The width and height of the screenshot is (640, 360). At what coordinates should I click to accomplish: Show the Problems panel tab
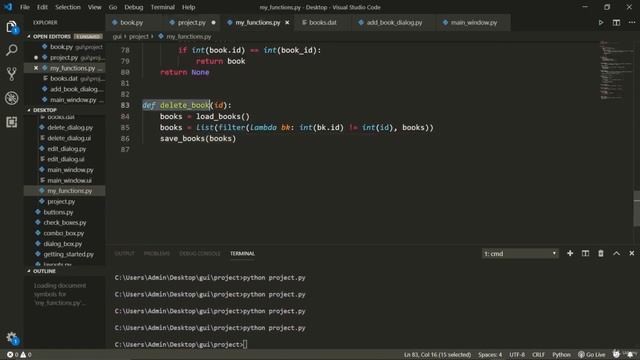(x=157, y=253)
